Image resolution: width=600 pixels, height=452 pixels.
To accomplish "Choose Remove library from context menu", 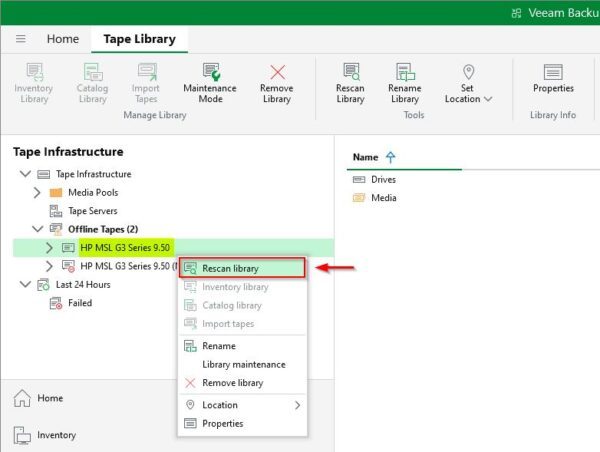I will [242, 383].
